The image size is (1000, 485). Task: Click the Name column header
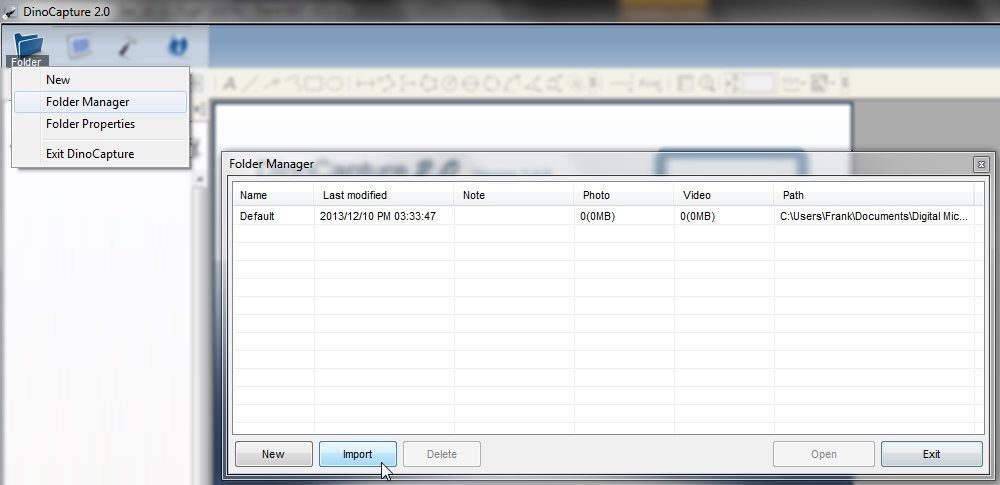(x=254, y=195)
